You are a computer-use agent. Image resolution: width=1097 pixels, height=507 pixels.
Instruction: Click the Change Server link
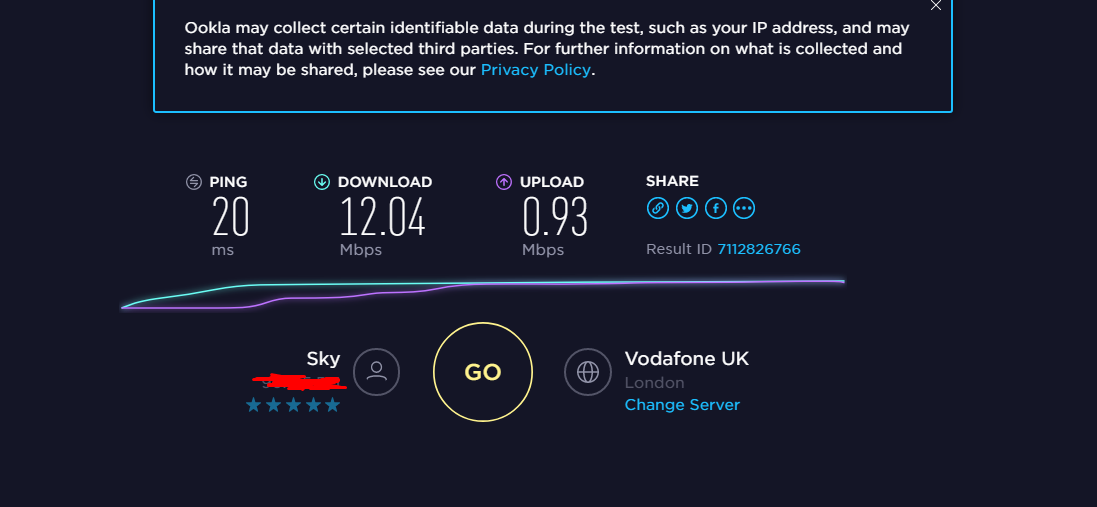coord(682,405)
